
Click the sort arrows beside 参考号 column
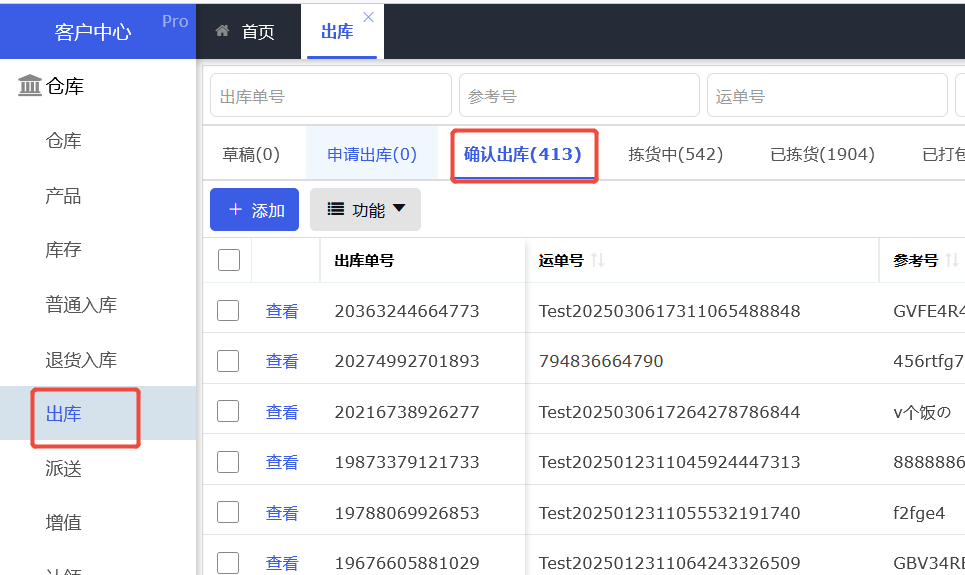952,260
